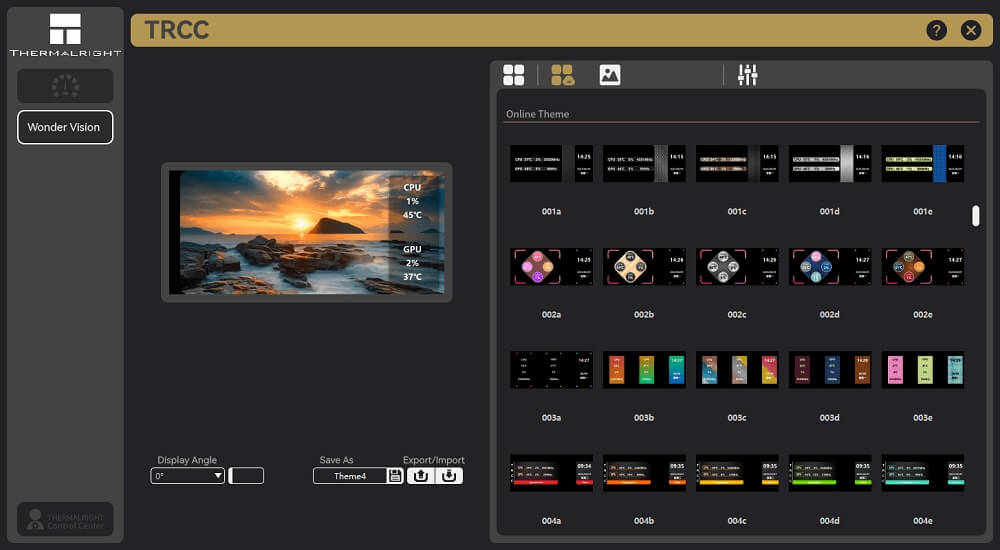Click the dimmed sensor dial sidebar icon
The width and height of the screenshot is (1000, 550).
pos(64,86)
